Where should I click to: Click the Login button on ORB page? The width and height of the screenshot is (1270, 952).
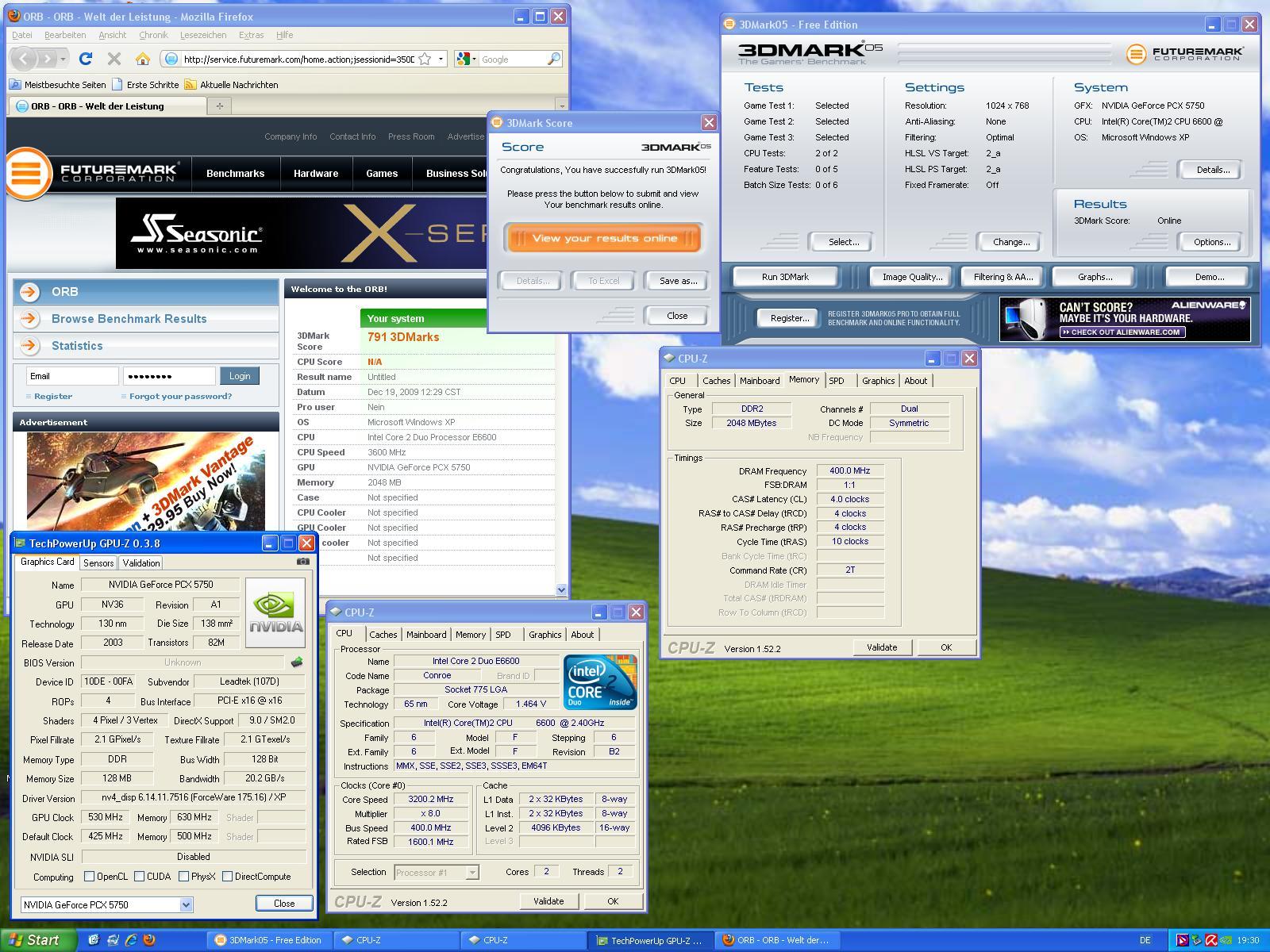tap(240, 376)
